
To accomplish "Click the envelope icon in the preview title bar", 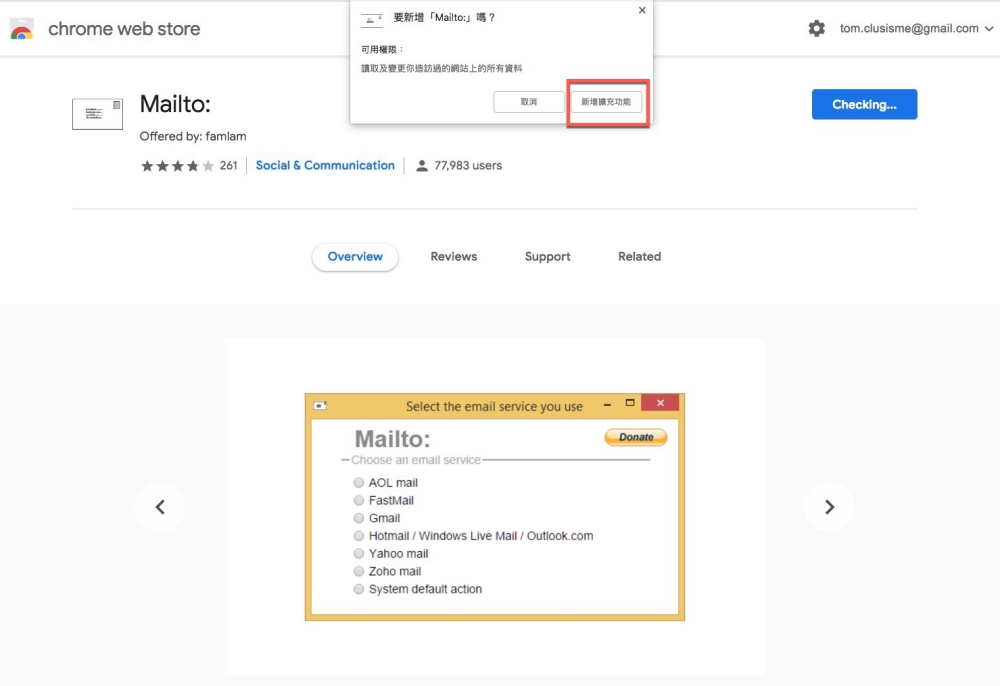I will [x=320, y=406].
